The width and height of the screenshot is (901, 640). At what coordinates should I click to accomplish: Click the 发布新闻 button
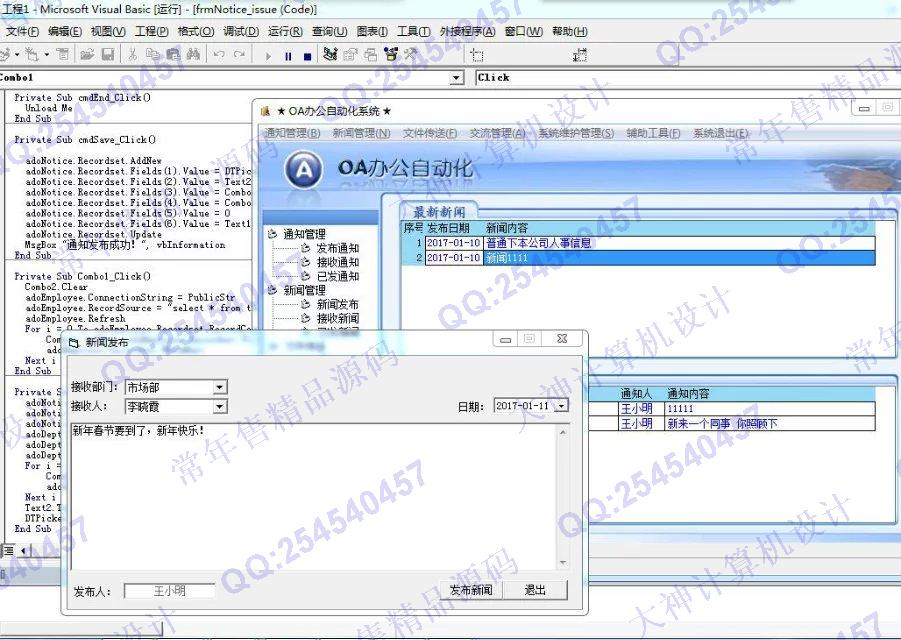[471, 590]
